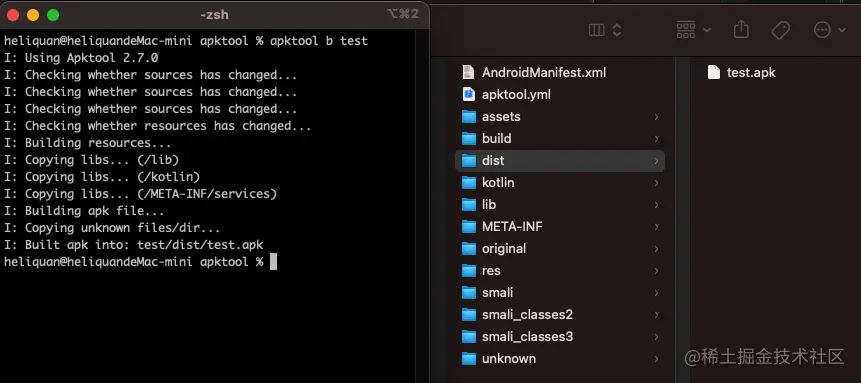Screen dimensions: 861x383
Task: Click the Share icon in Finder toolbar
Action: click(741, 29)
